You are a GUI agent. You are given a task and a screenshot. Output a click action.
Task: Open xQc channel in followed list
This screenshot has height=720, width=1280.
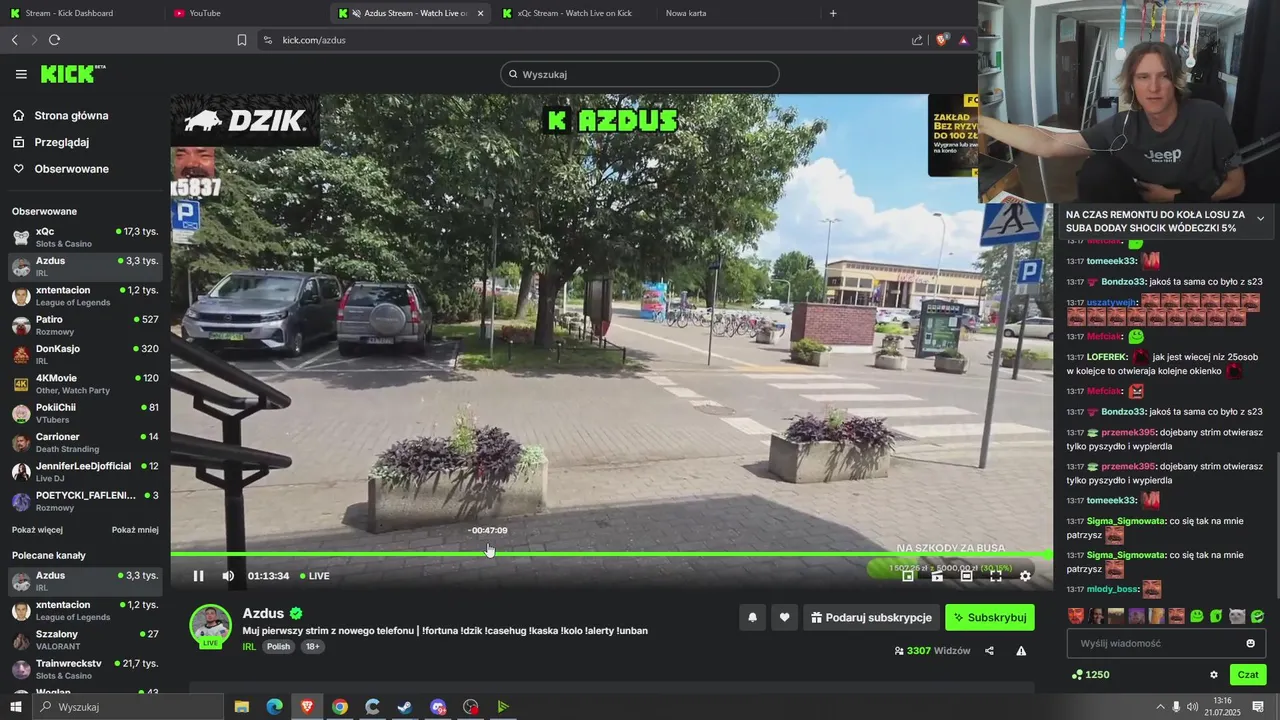[85, 237]
